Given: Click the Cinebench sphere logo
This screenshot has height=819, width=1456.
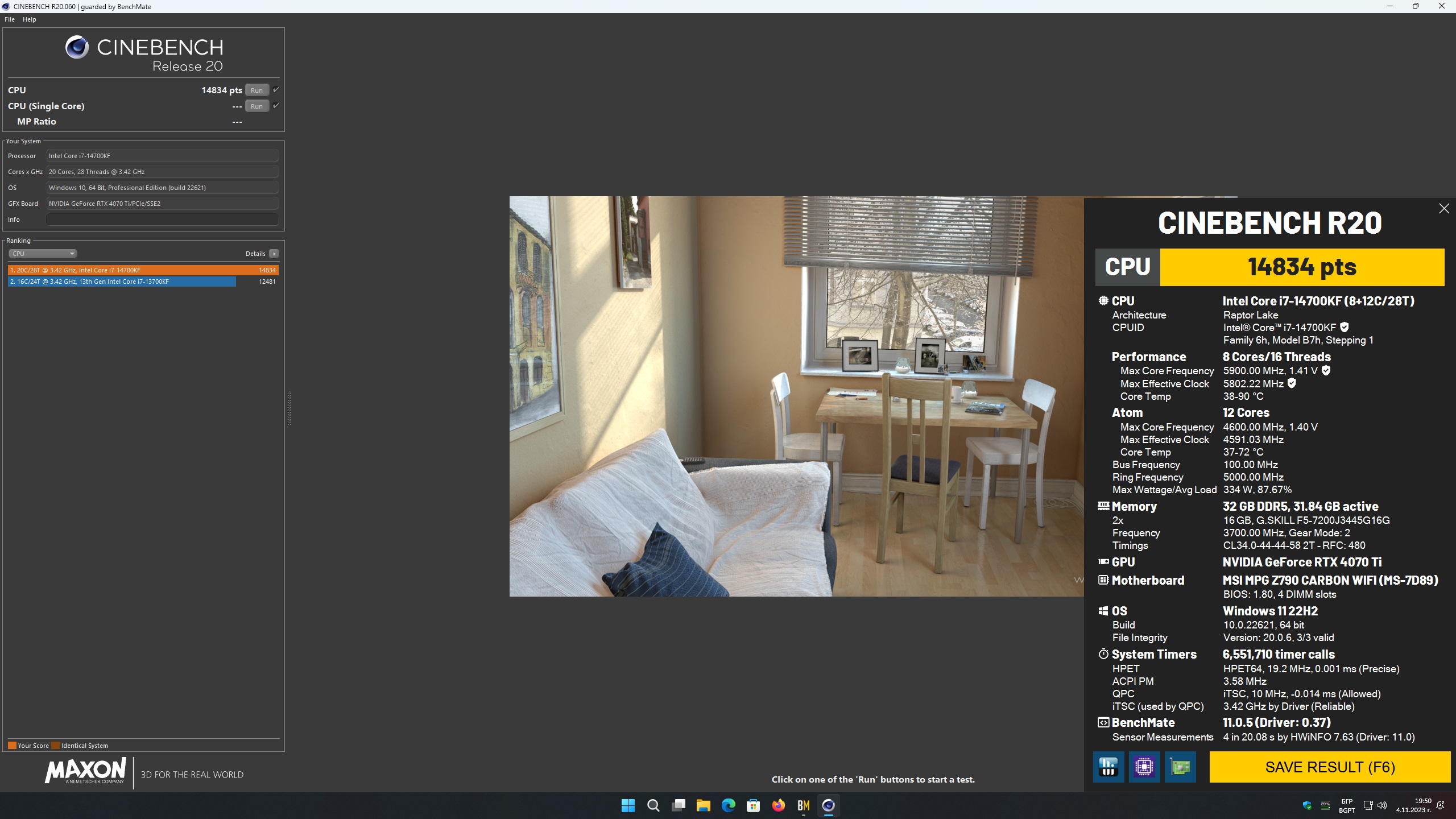Looking at the screenshot, I should pyautogui.click(x=77, y=47).
